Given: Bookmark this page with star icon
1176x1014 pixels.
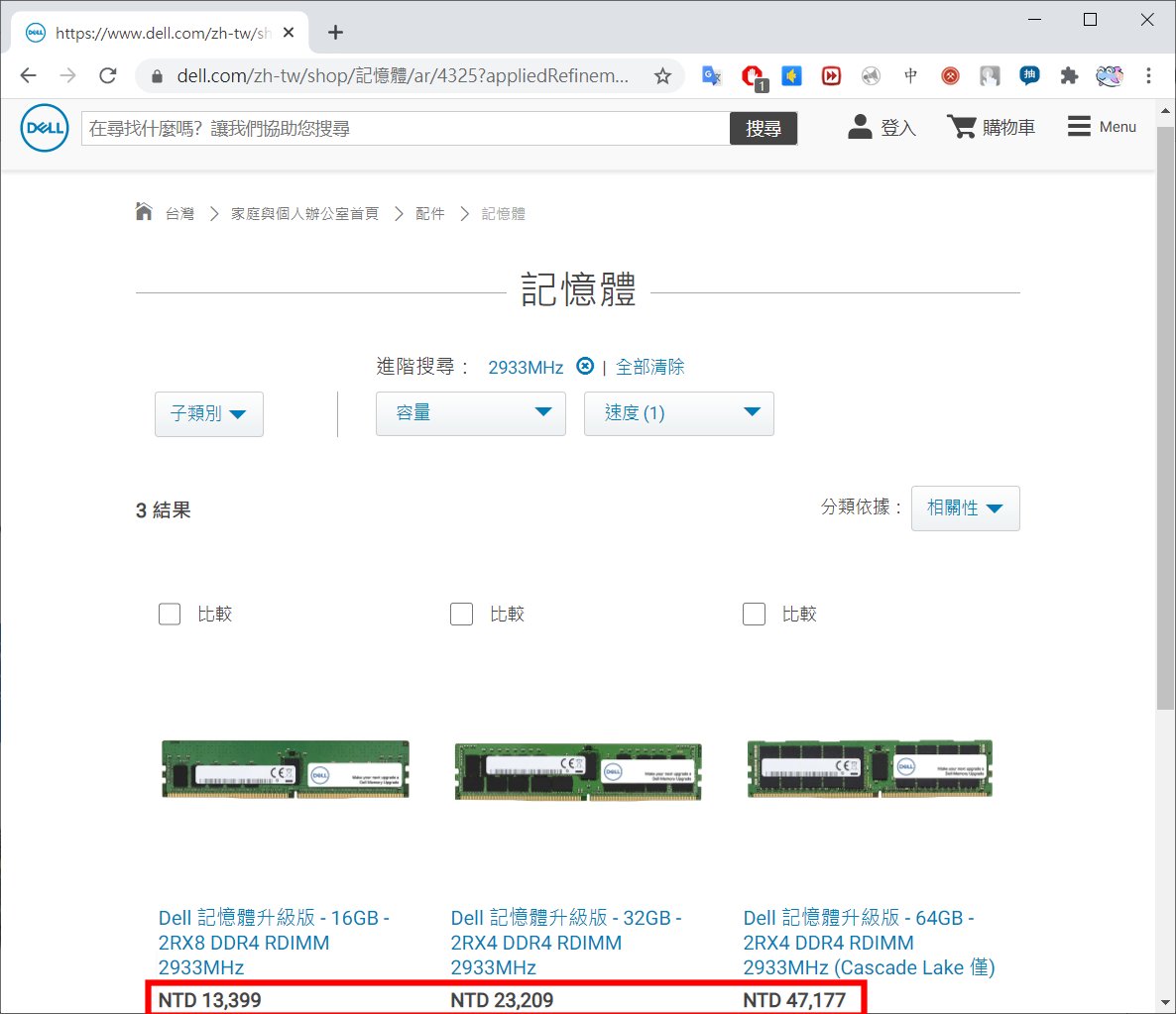Looking at the screenshot, I should pos(662,75).
